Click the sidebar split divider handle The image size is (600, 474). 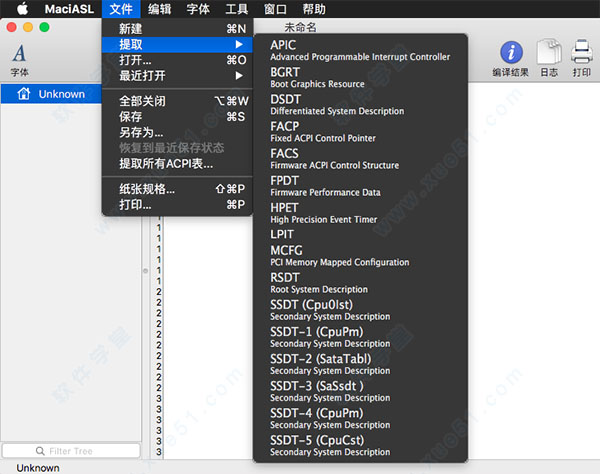pos(145,271)
